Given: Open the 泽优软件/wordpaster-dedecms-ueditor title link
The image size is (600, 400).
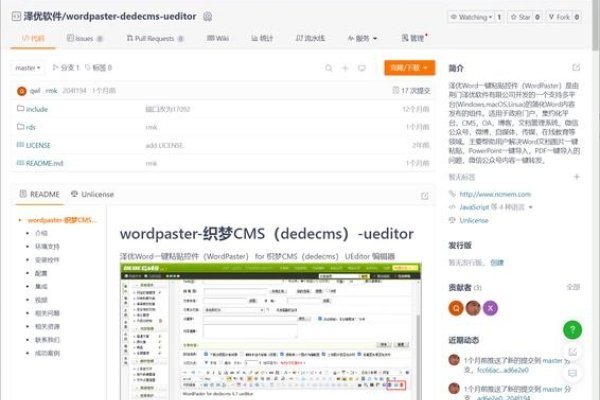Looking at the screenshot, I should pos(110,16).
